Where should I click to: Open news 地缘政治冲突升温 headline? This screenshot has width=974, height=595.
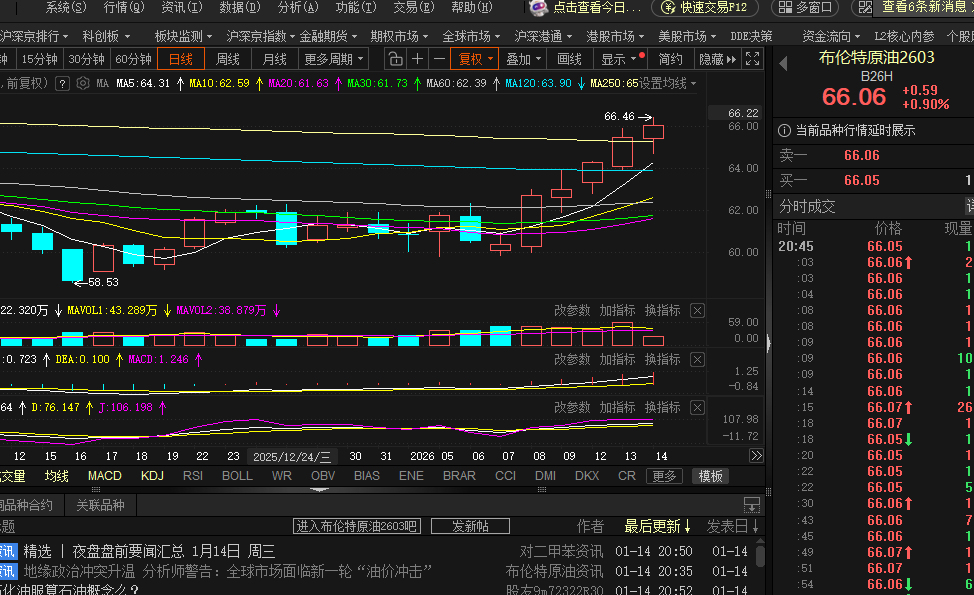[227, 571]
